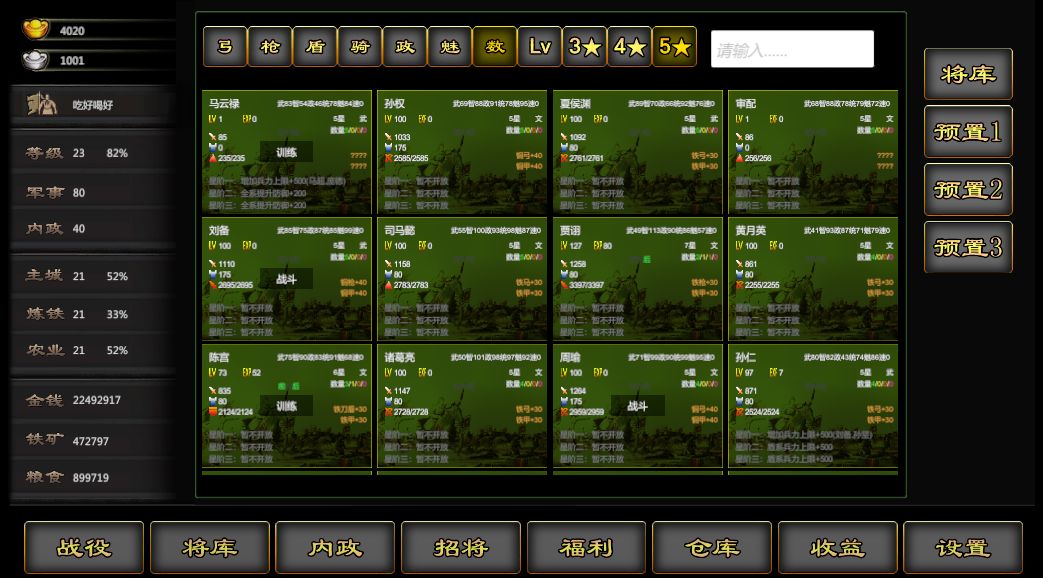
Task: Click the 金钱 22492917 row
Action: pos(93,400)
